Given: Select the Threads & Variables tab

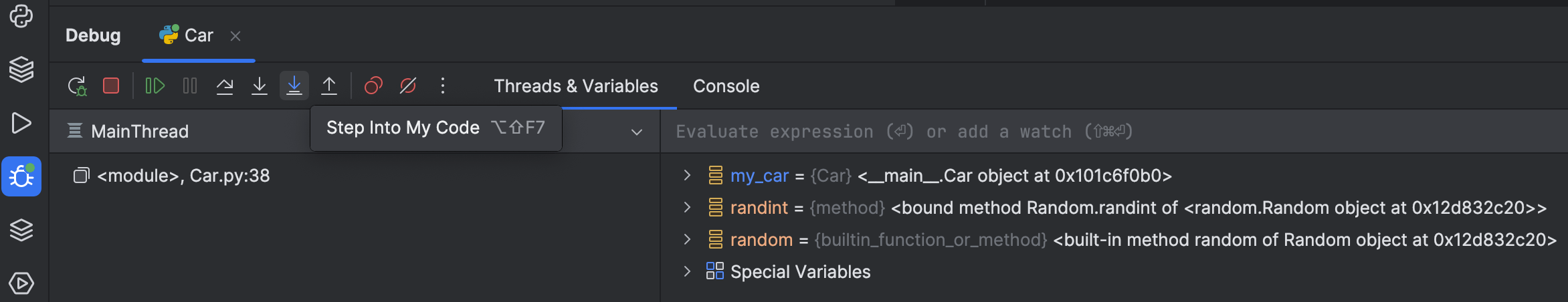Looking at the screenshot, I should tap(576, 86).
